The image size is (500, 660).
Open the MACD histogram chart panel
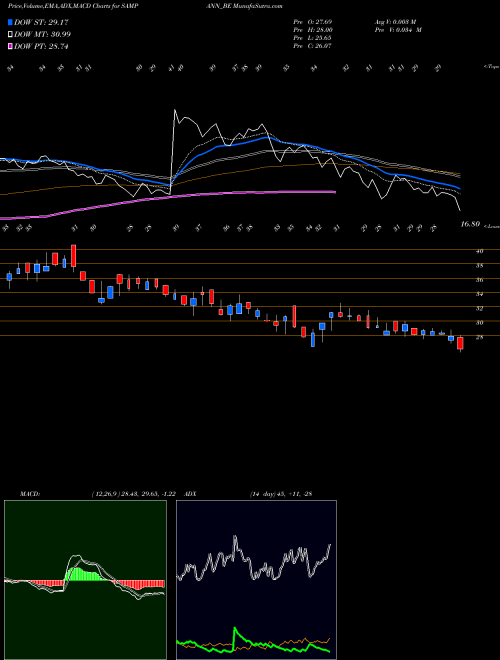tap(85, 580)
